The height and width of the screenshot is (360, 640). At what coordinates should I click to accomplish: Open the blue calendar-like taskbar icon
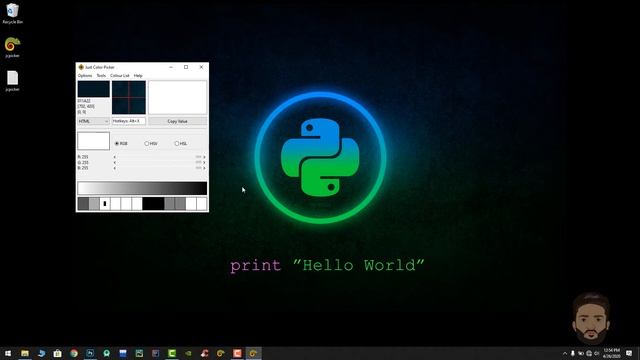pyautogui.click(x=123, y=353)
